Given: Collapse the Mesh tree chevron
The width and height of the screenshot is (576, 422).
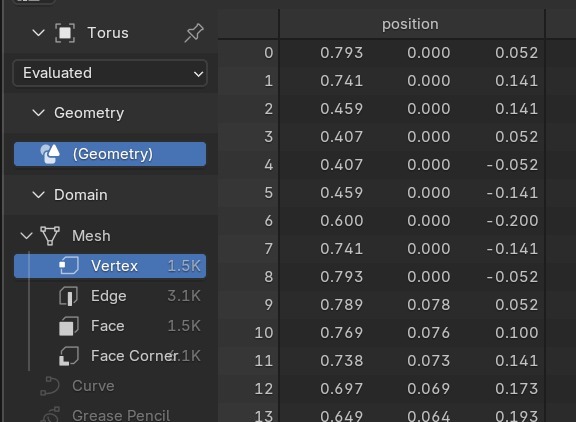Looking at the screenshot, I should (x=26, y=236).
